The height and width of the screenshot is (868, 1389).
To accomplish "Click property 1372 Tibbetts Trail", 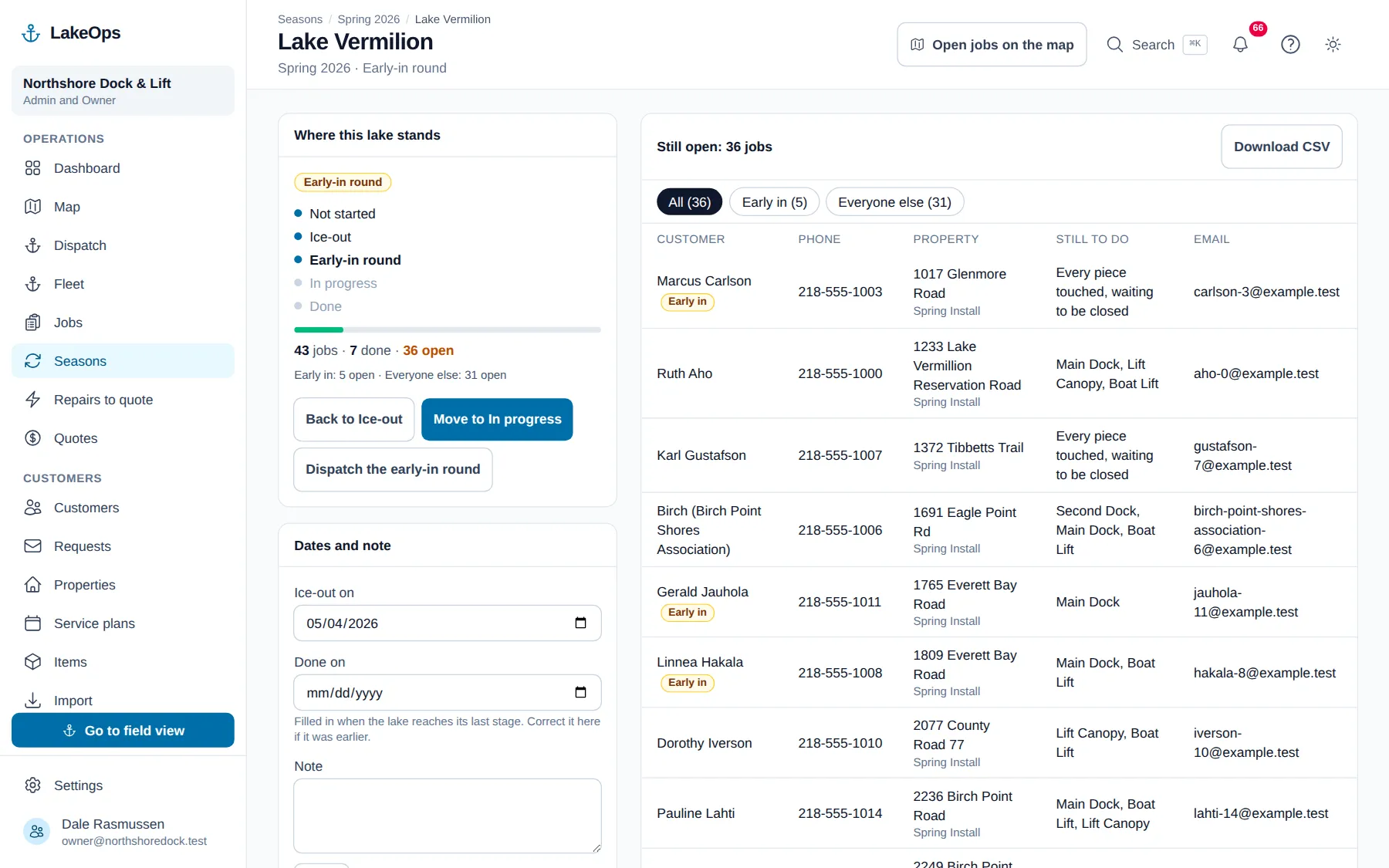I will click(x=968, y=448).
